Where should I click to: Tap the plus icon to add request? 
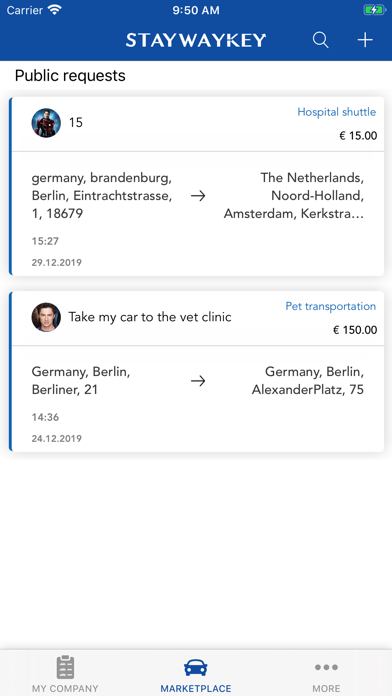coord(365,40)
